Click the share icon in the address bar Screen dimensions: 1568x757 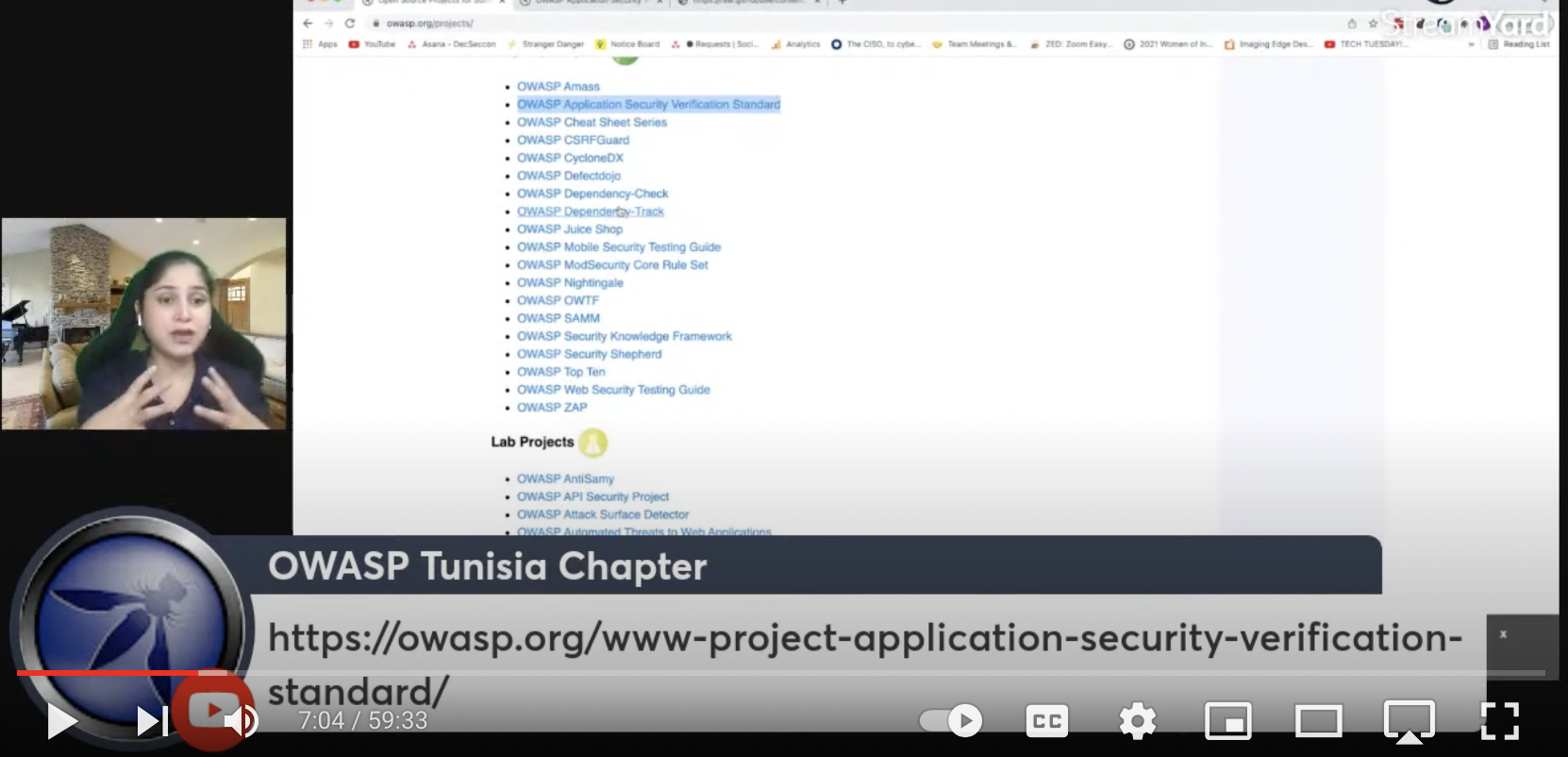(x=1352, y=24)
